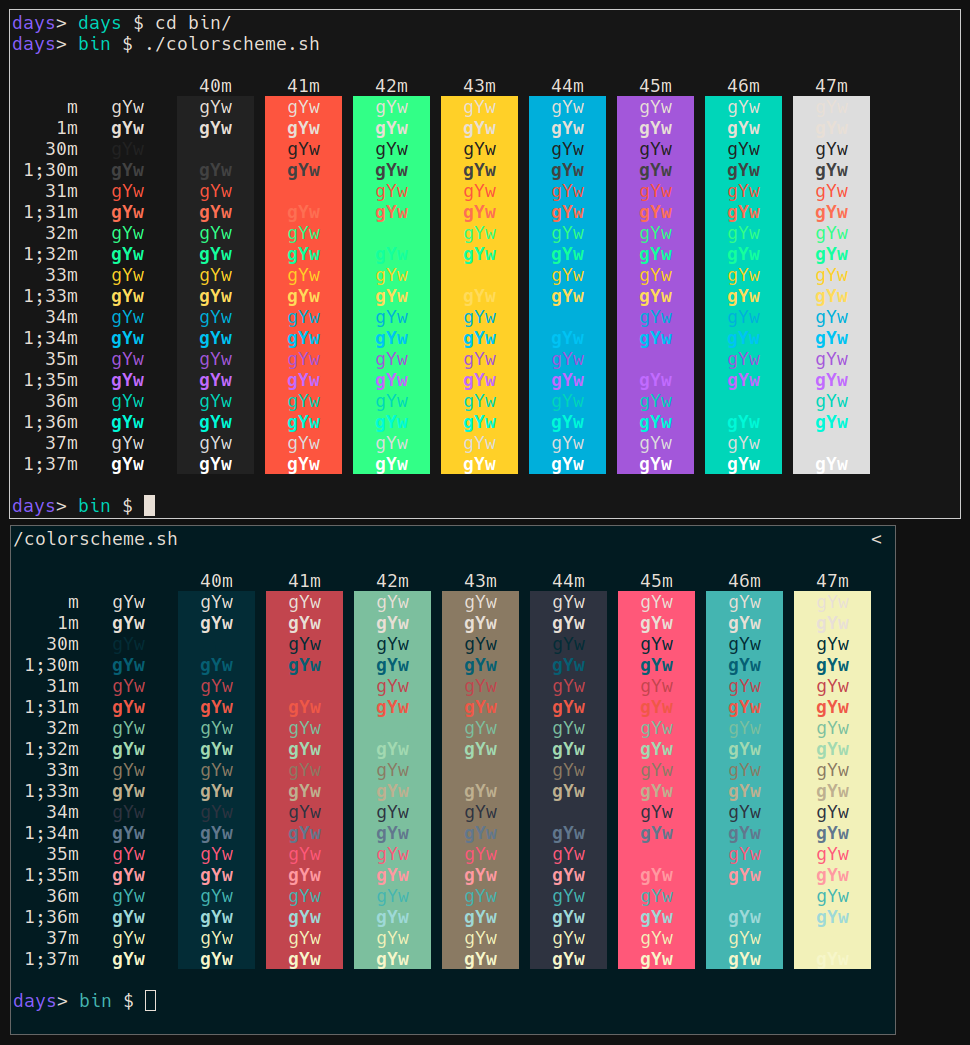Select the 45m column header in top terminal
Viewport: 970px width, 1045px height.
[655, 86]
